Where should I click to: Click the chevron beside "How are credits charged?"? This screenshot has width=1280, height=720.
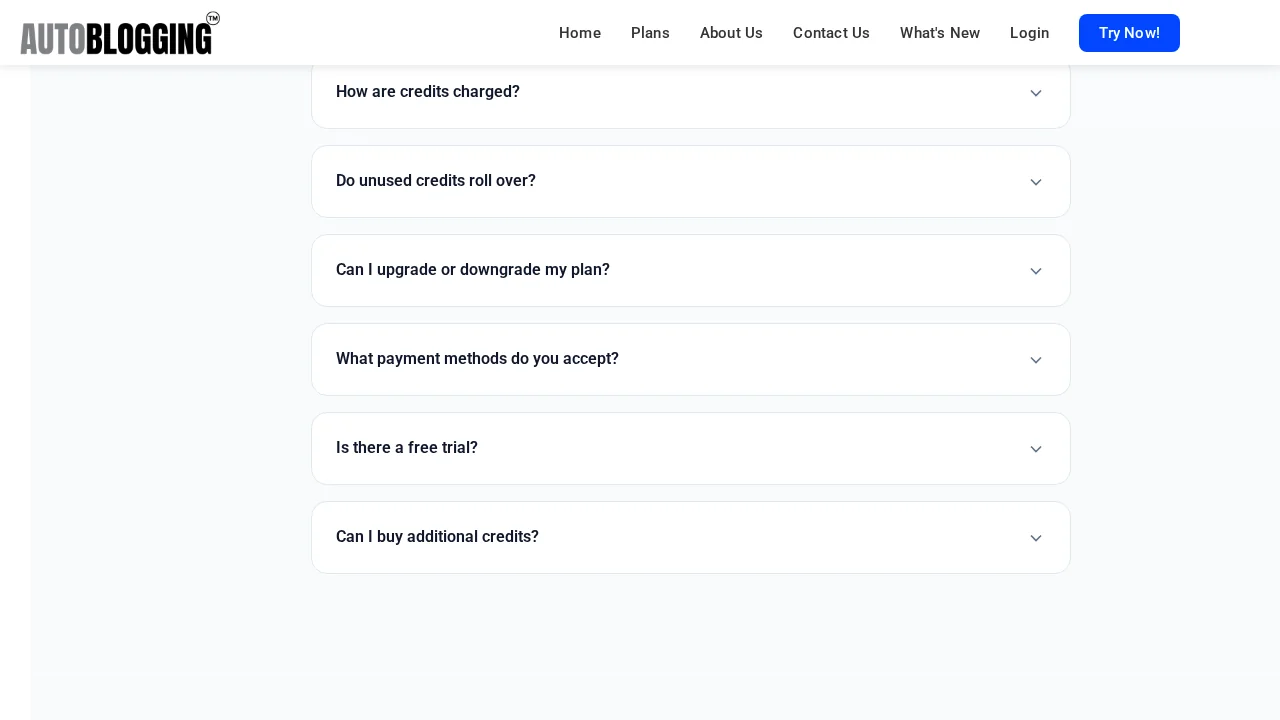[x=1036, y=93]
